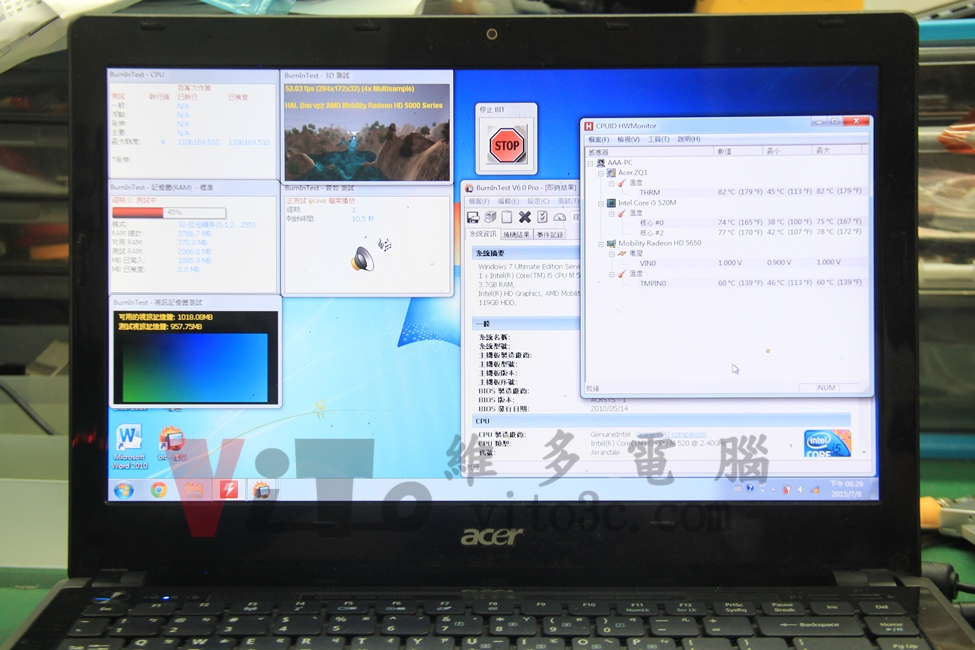This screenshot has height=650, width=975.
Task: Click the voltage icon beside 電壓
Action: tap(621, 253)
